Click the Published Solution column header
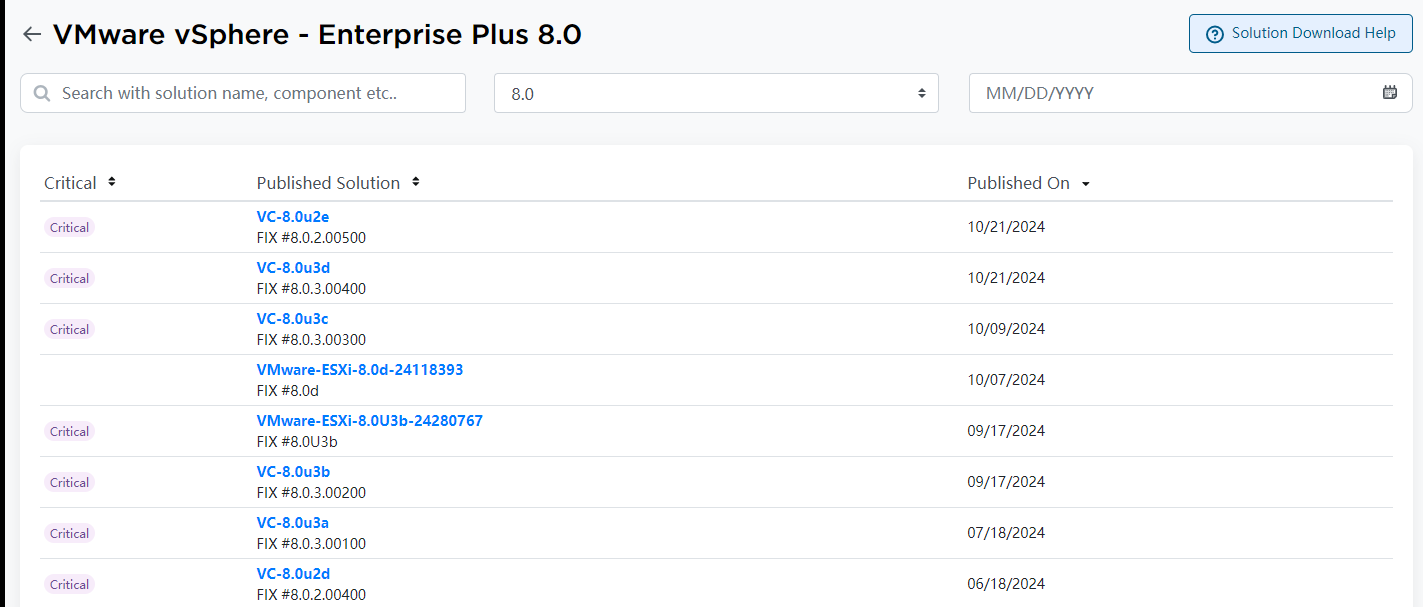The image size is (1423, 607). point(328,183)
